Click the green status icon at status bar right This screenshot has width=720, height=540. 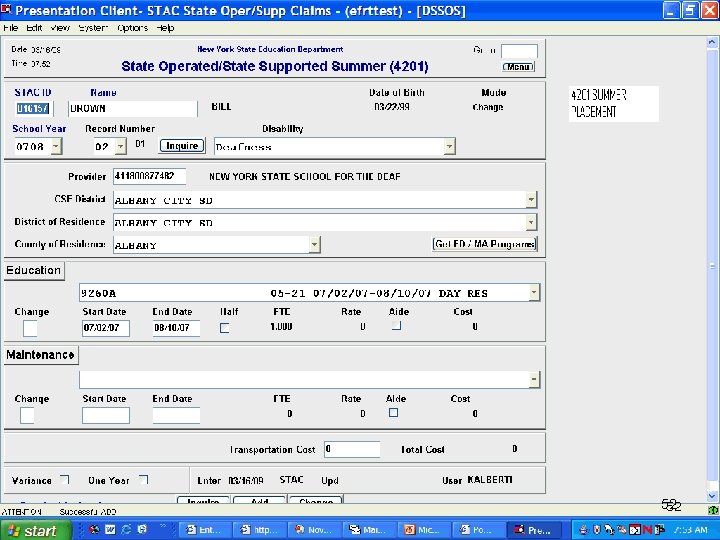point(713,510)
